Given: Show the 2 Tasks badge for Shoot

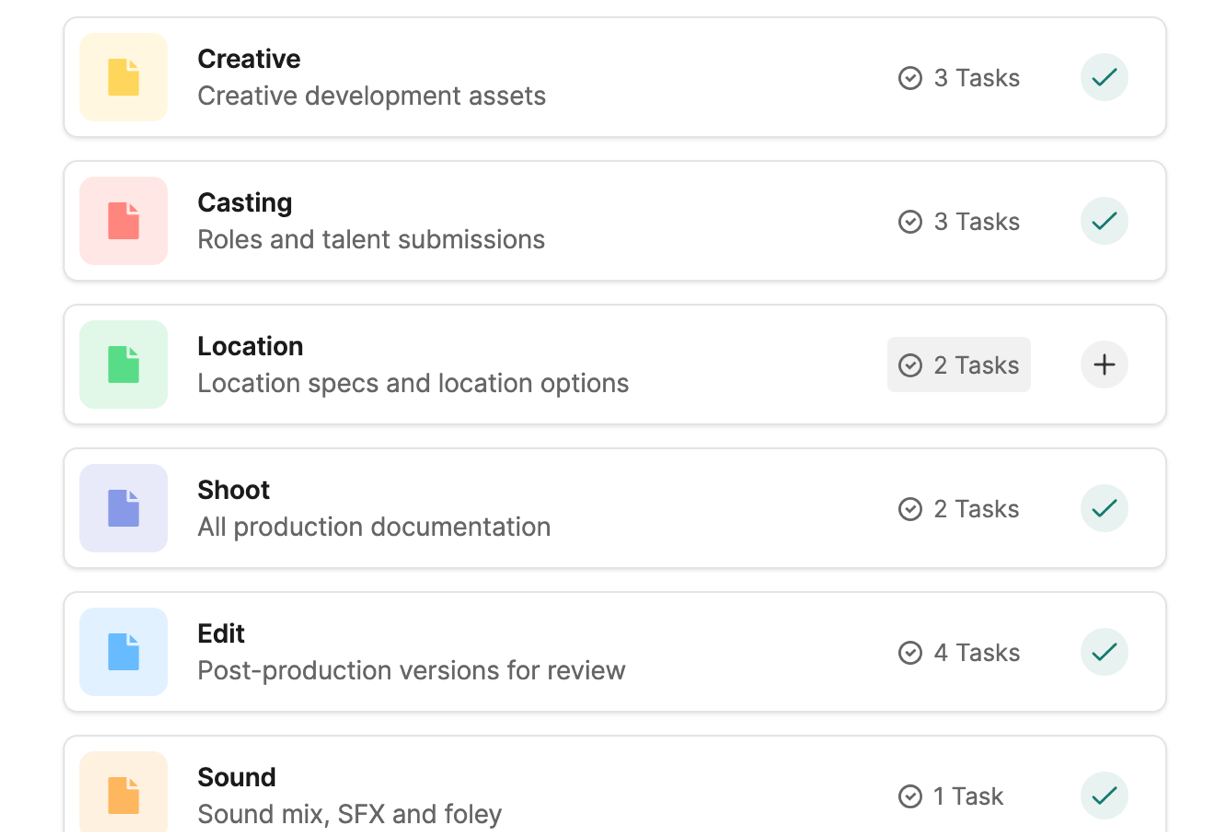Looking at the screenshot, I should click(958, 509).
